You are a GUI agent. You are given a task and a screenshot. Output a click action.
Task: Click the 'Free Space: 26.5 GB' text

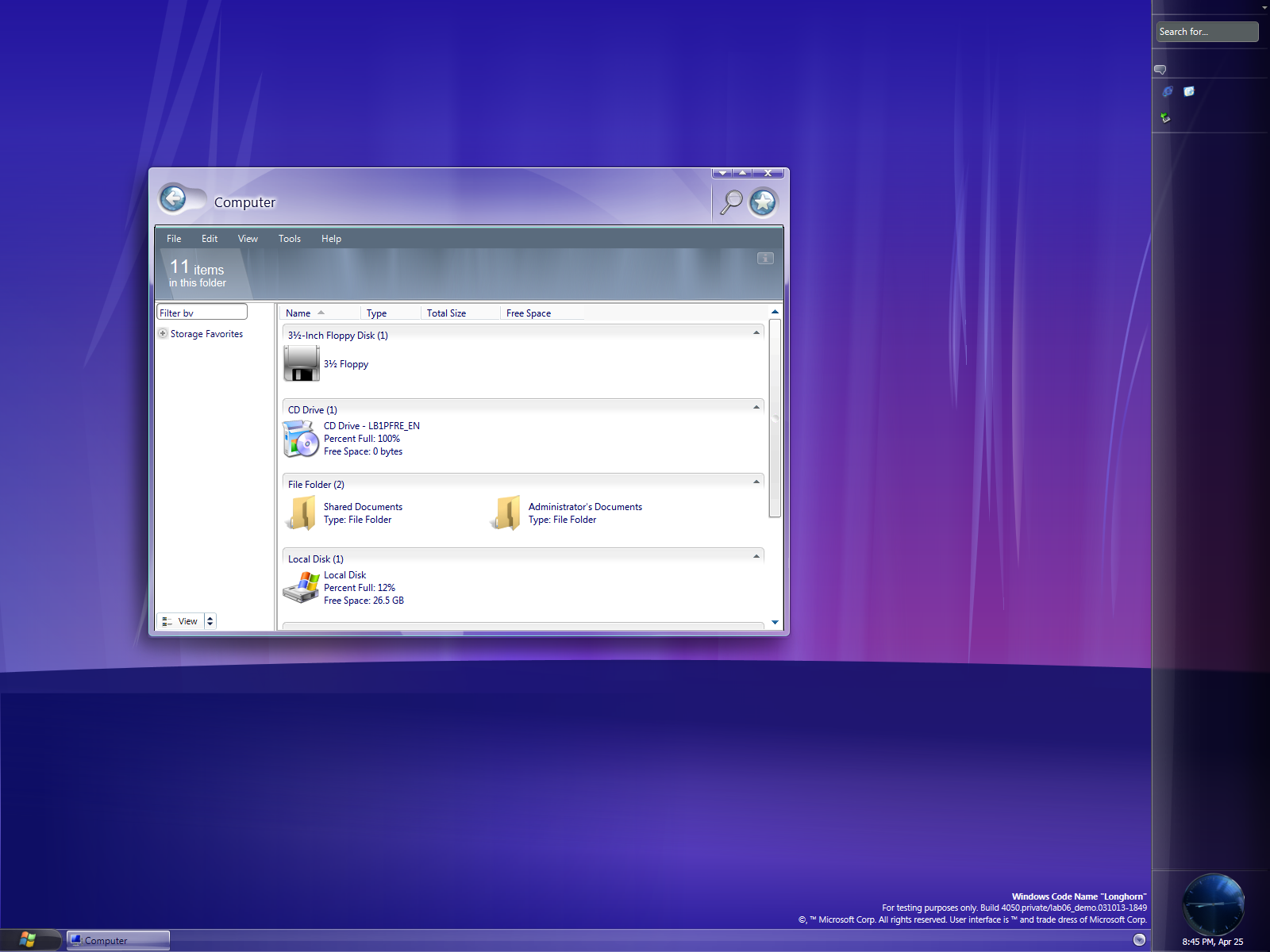point(364,601)
